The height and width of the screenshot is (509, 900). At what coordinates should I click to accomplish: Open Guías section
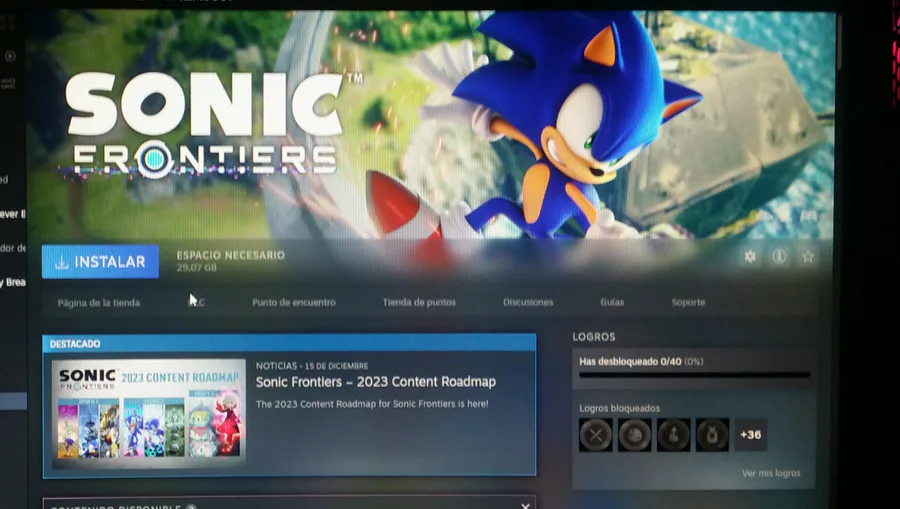pyautogui.click(x=612, y=302)
